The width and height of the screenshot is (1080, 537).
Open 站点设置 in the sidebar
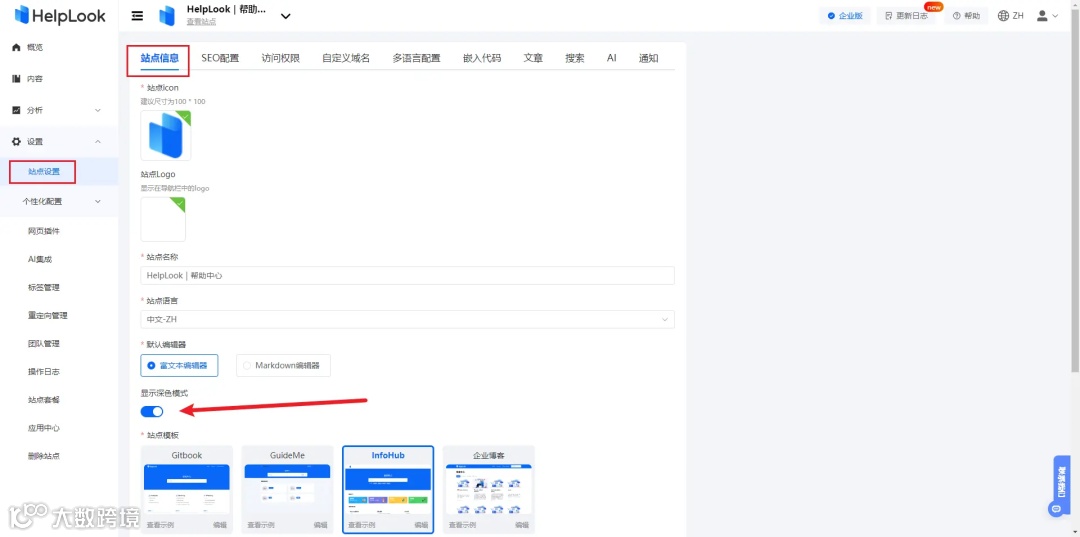pos(43,172)
